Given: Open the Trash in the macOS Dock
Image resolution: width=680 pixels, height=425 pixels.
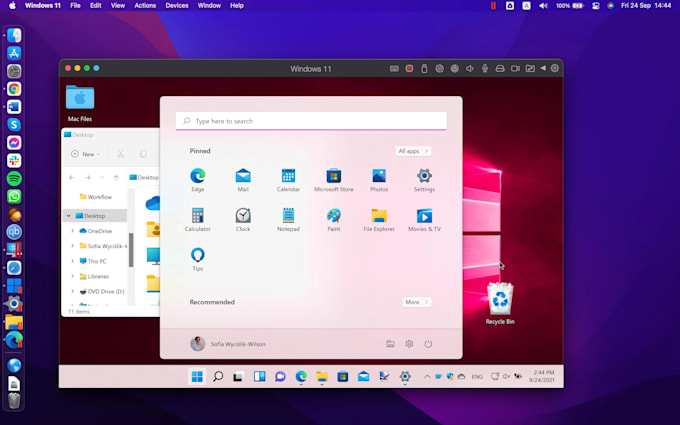Looking at the screenshot, I should [x=14, y=401].
